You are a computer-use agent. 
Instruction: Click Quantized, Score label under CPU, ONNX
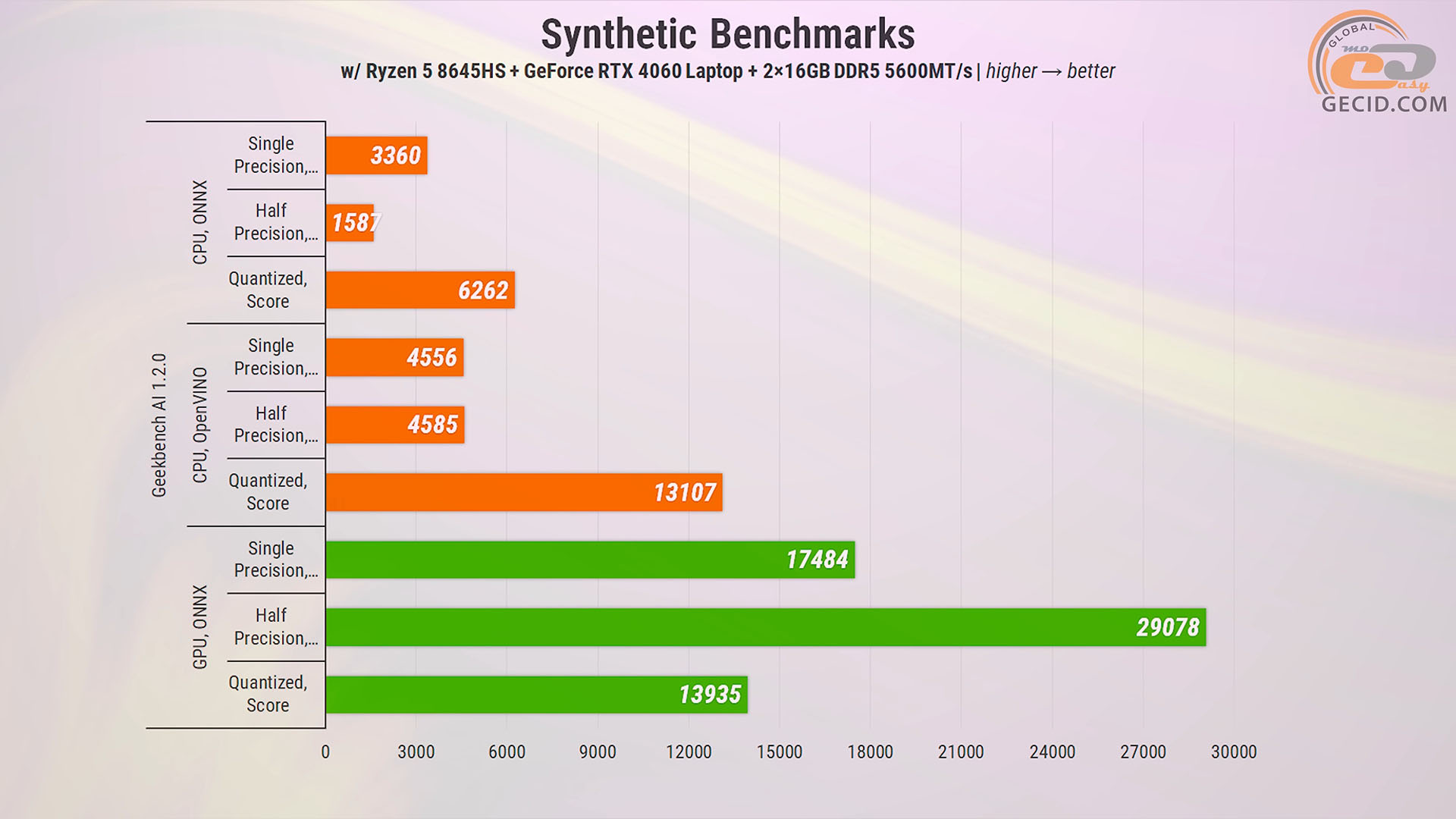[x=268, y=290]
